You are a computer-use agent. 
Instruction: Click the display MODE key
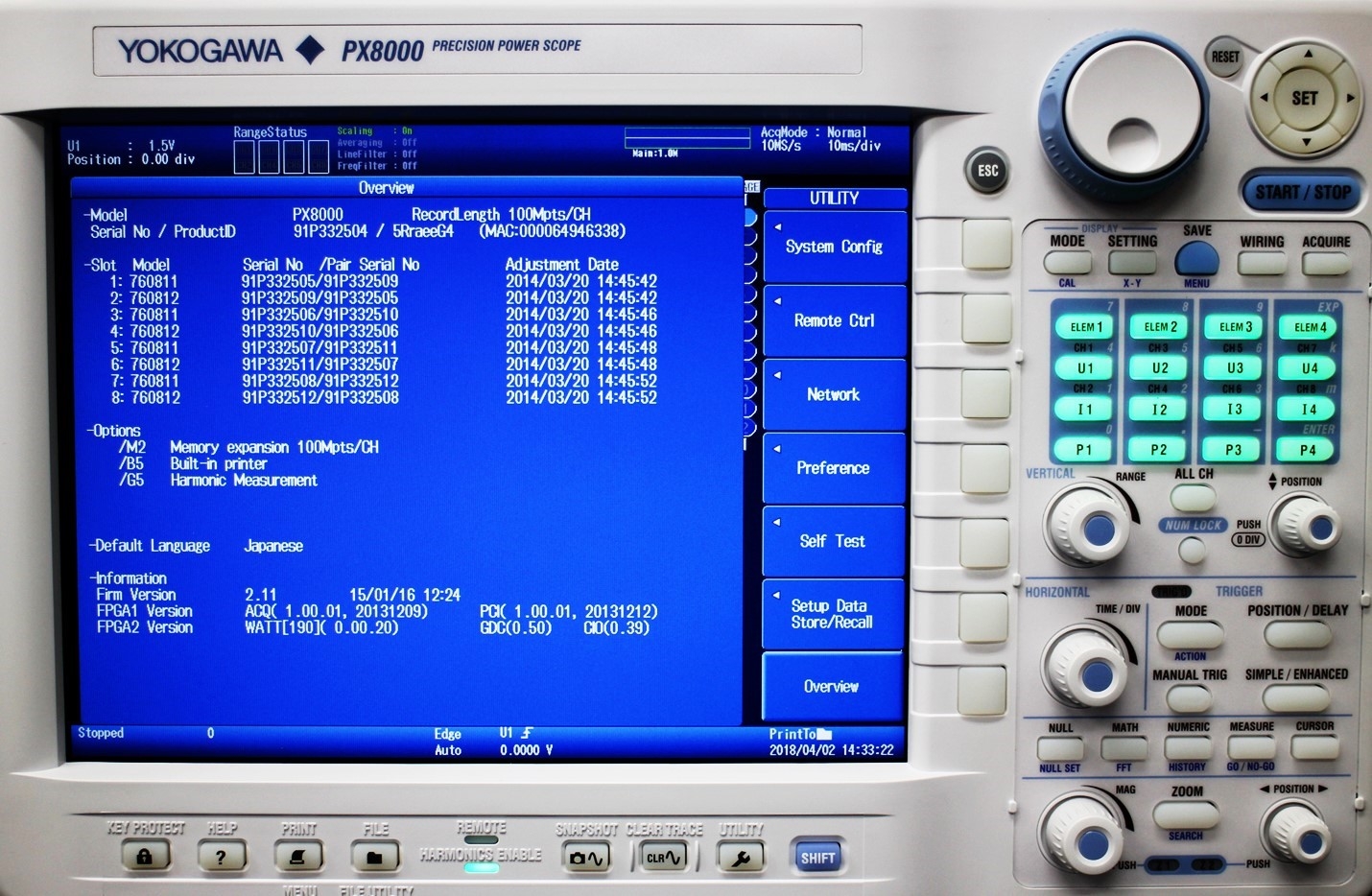click(1068, 263)
